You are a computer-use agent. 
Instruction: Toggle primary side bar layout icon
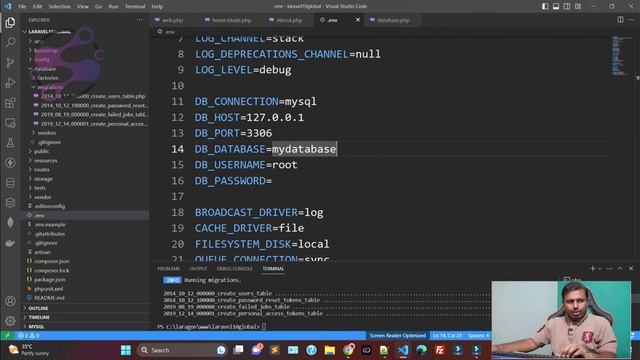click(545, 6)
